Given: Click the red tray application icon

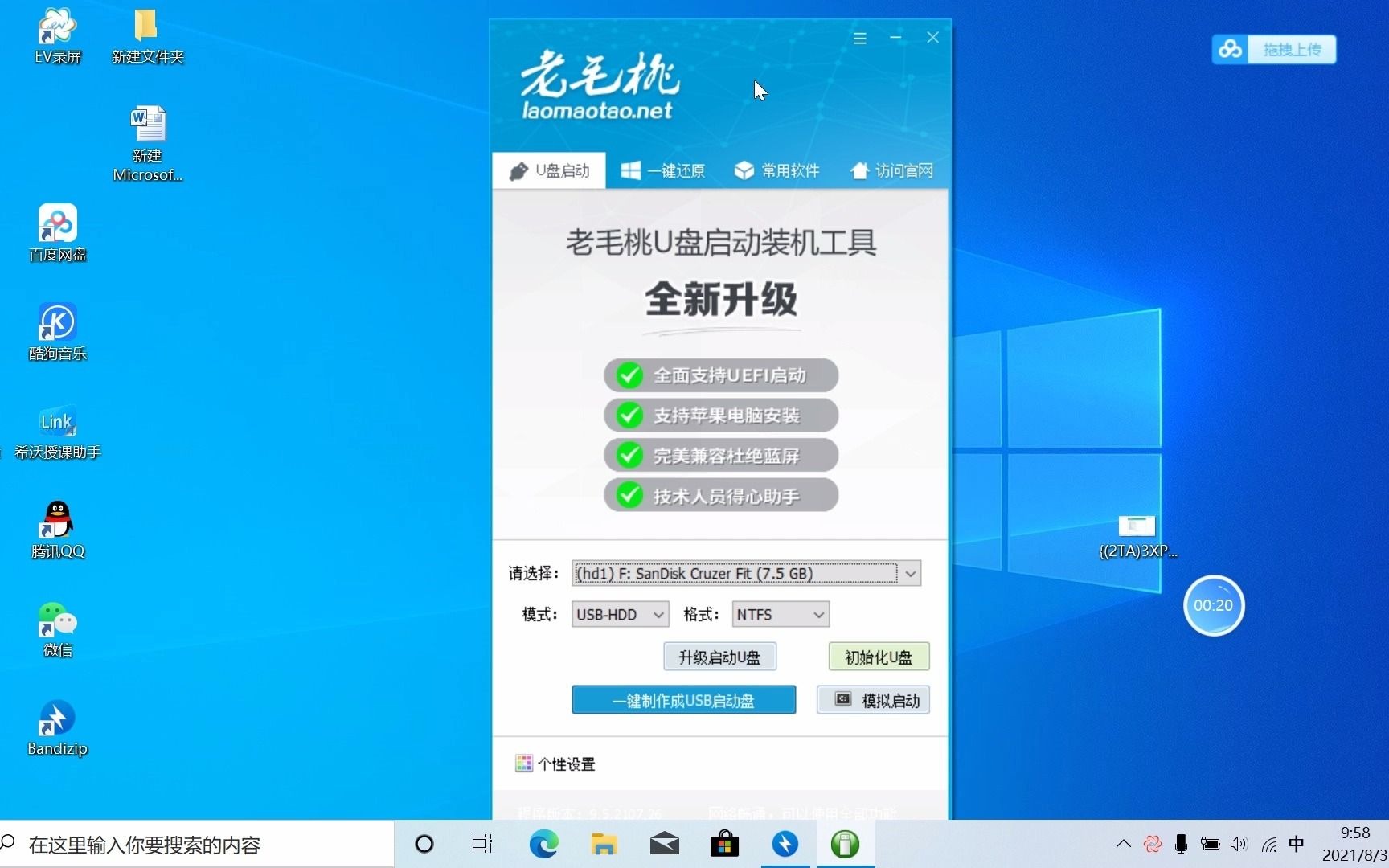Looking at the screenshot, I should coord(1153,844).
